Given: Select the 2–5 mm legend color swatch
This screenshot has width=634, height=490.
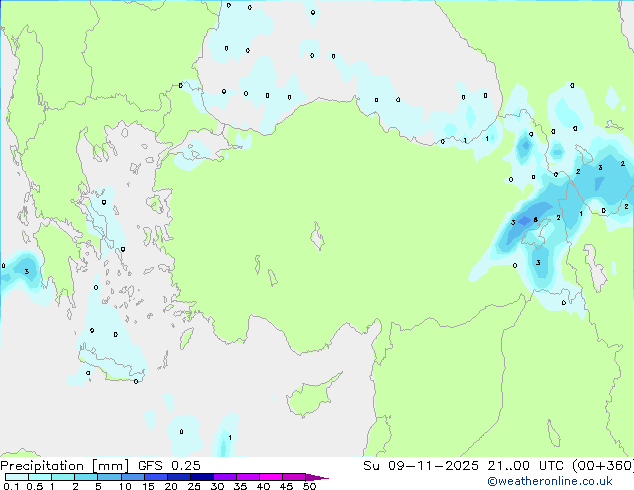Looking at the screenshot, I should 86,477.
